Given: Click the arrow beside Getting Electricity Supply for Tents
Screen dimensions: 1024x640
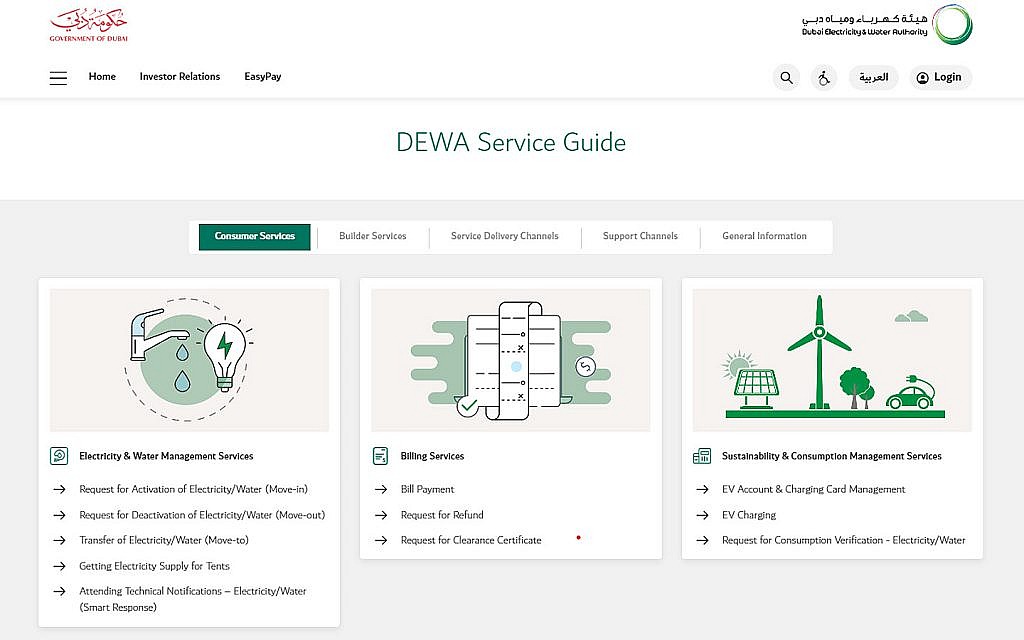Looking at the screenshot, I should tap(59, 566).
